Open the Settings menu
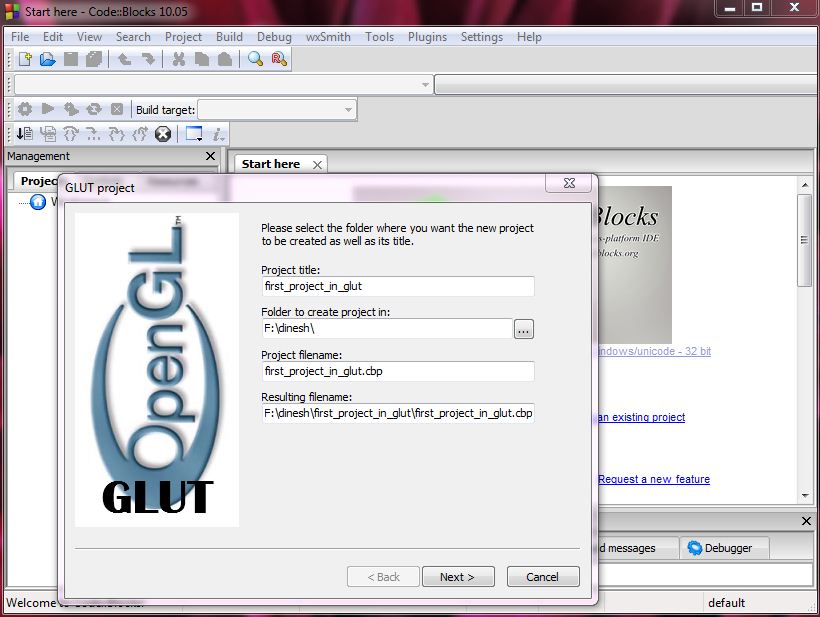 click(x=482, y=37)
